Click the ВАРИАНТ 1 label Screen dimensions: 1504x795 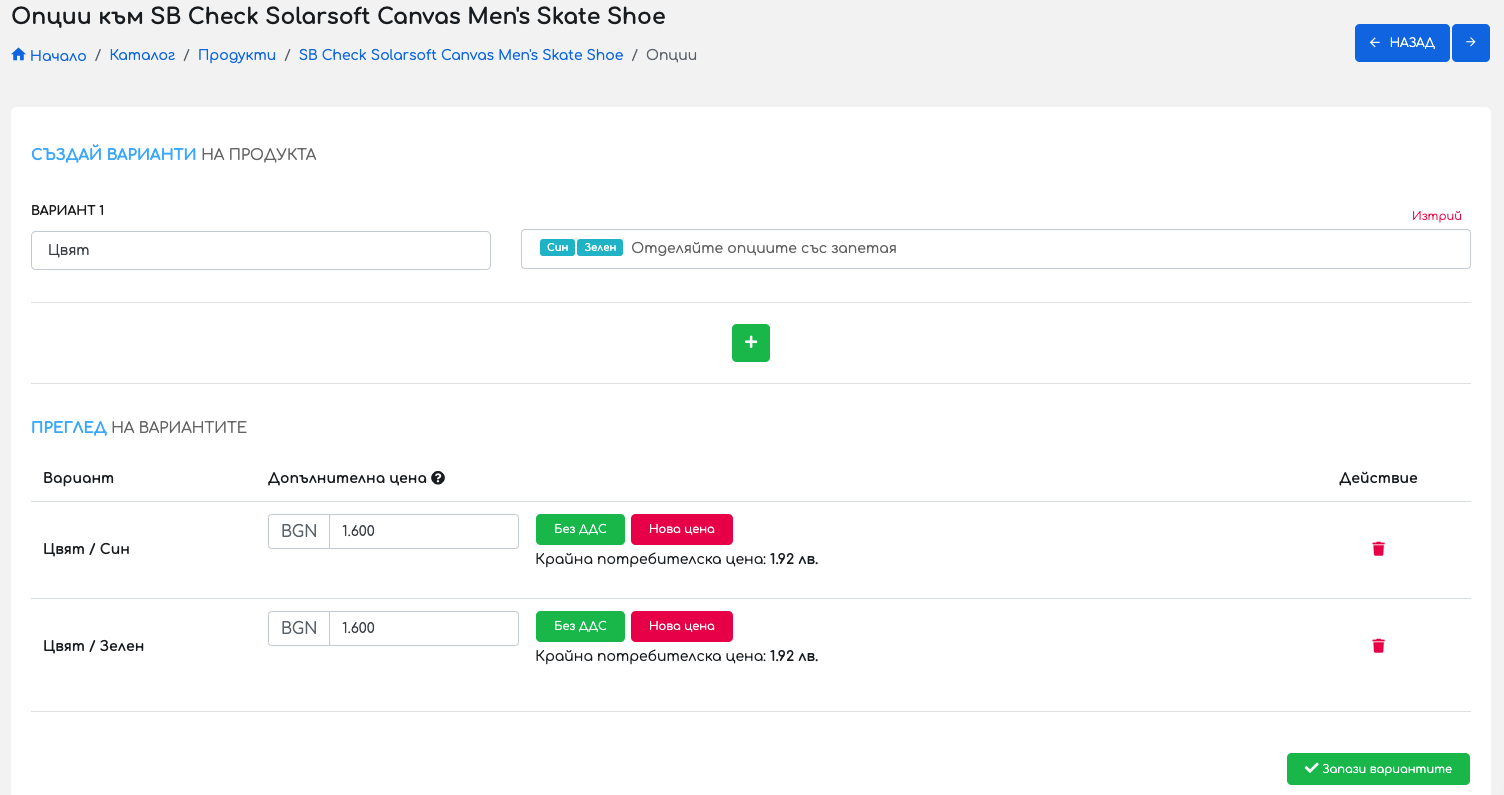[68, 210]
